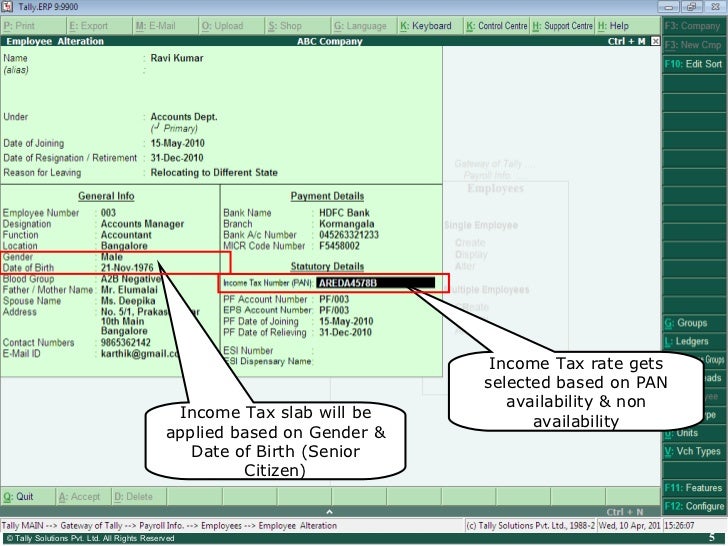The image size is (728, 546).
Task: Click the Name field Ravi Kumar
Action: pos(177,58)
